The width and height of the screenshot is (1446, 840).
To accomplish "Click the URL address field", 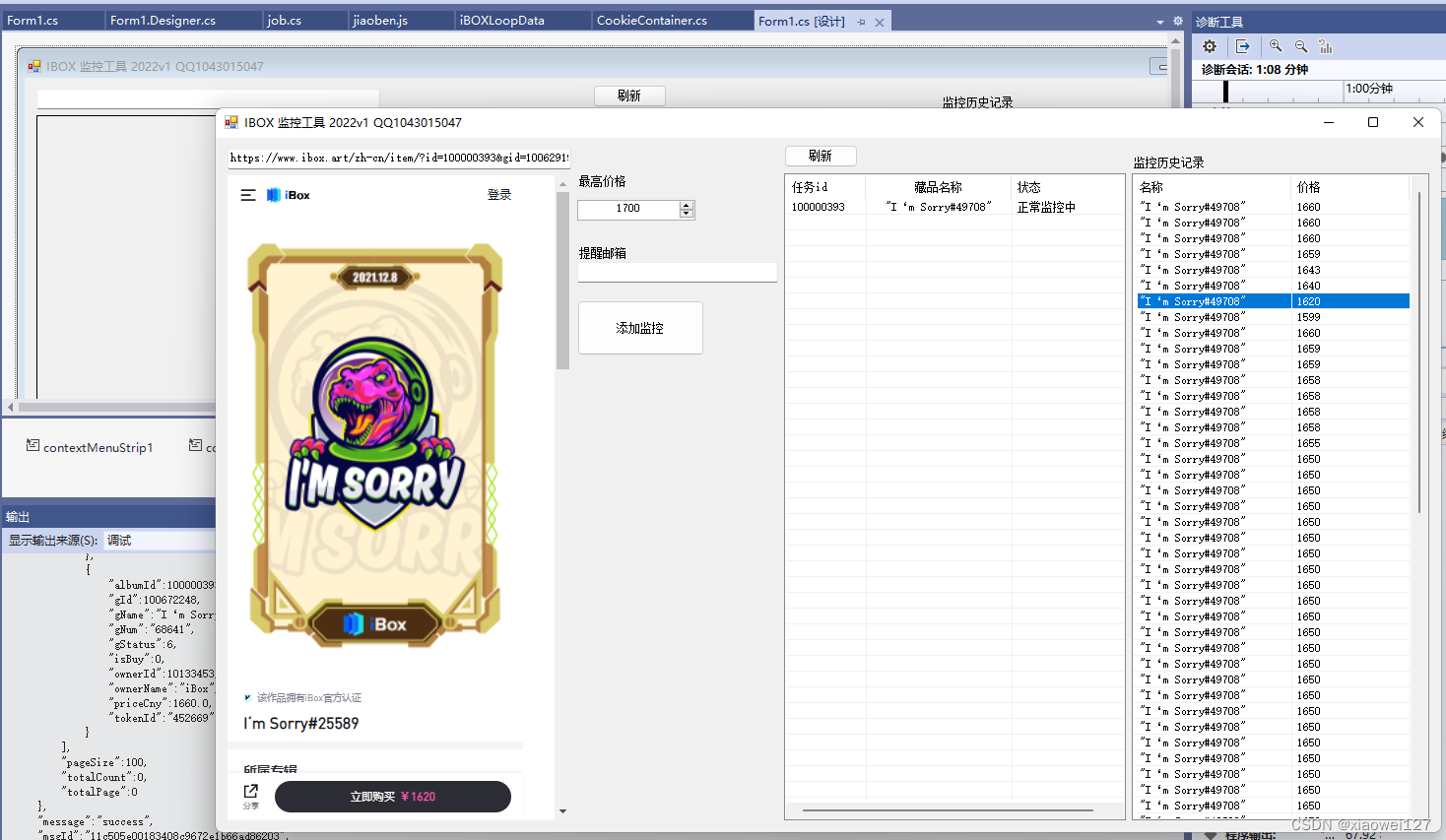I will (x=399, y=158).
